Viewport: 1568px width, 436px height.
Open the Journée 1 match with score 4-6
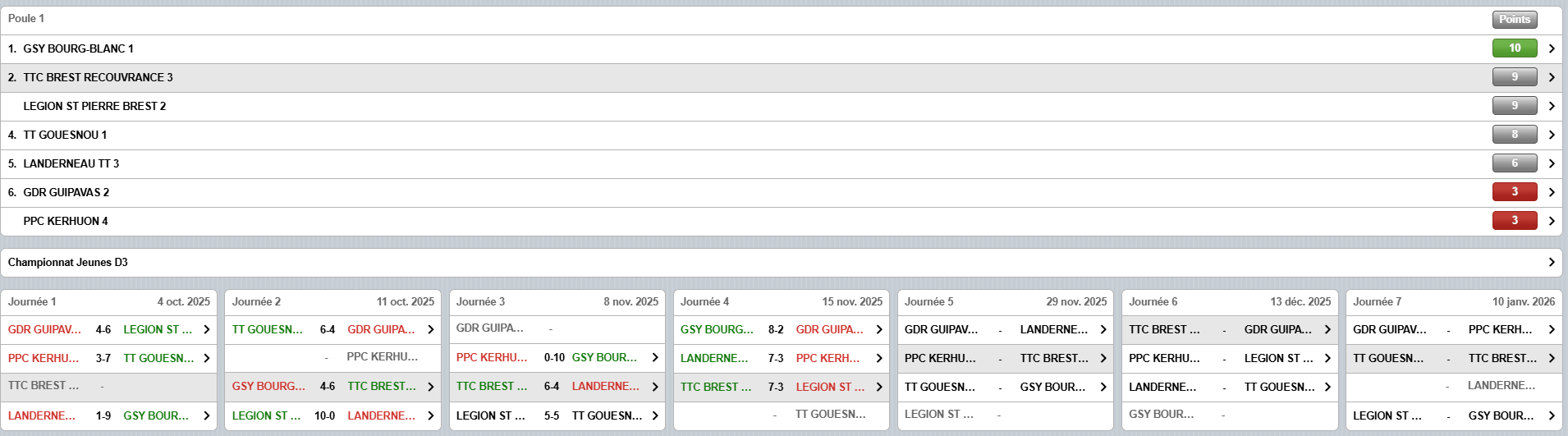point(108,329)
